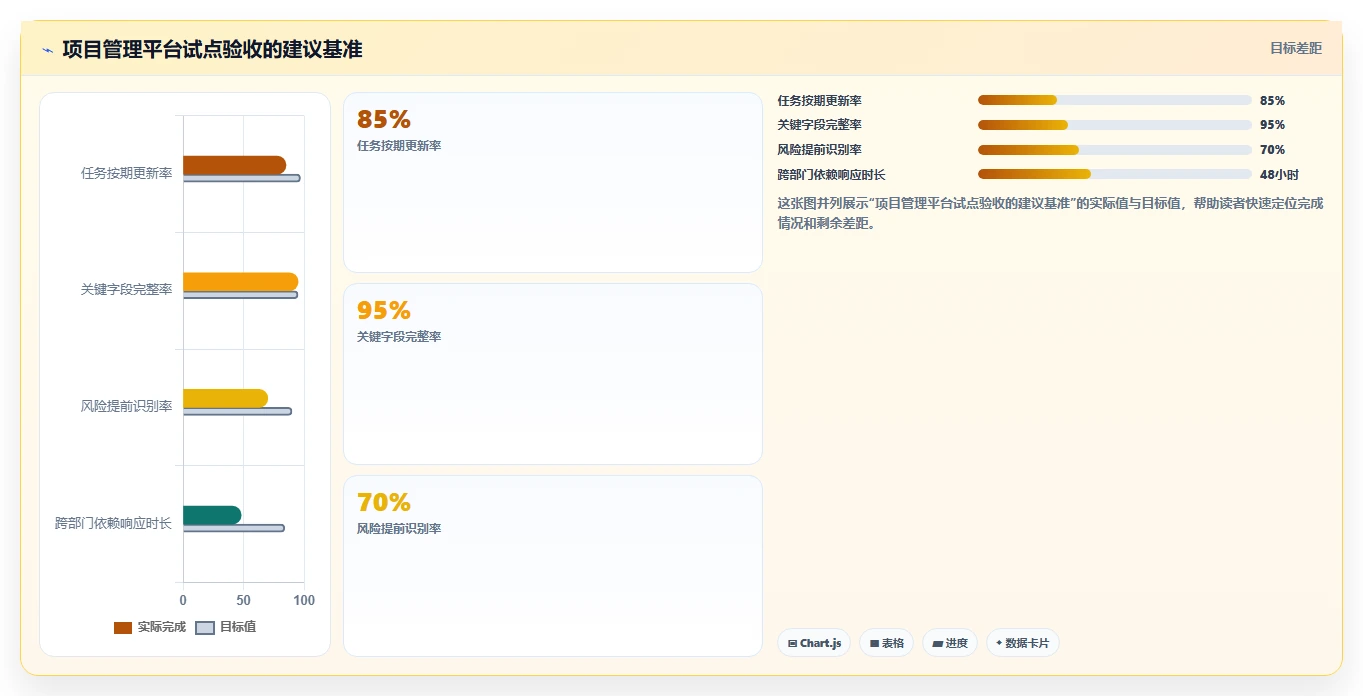Click the 任务按期更新率 progress bar
The image size is (1363, 696).
click(1114, 100)
